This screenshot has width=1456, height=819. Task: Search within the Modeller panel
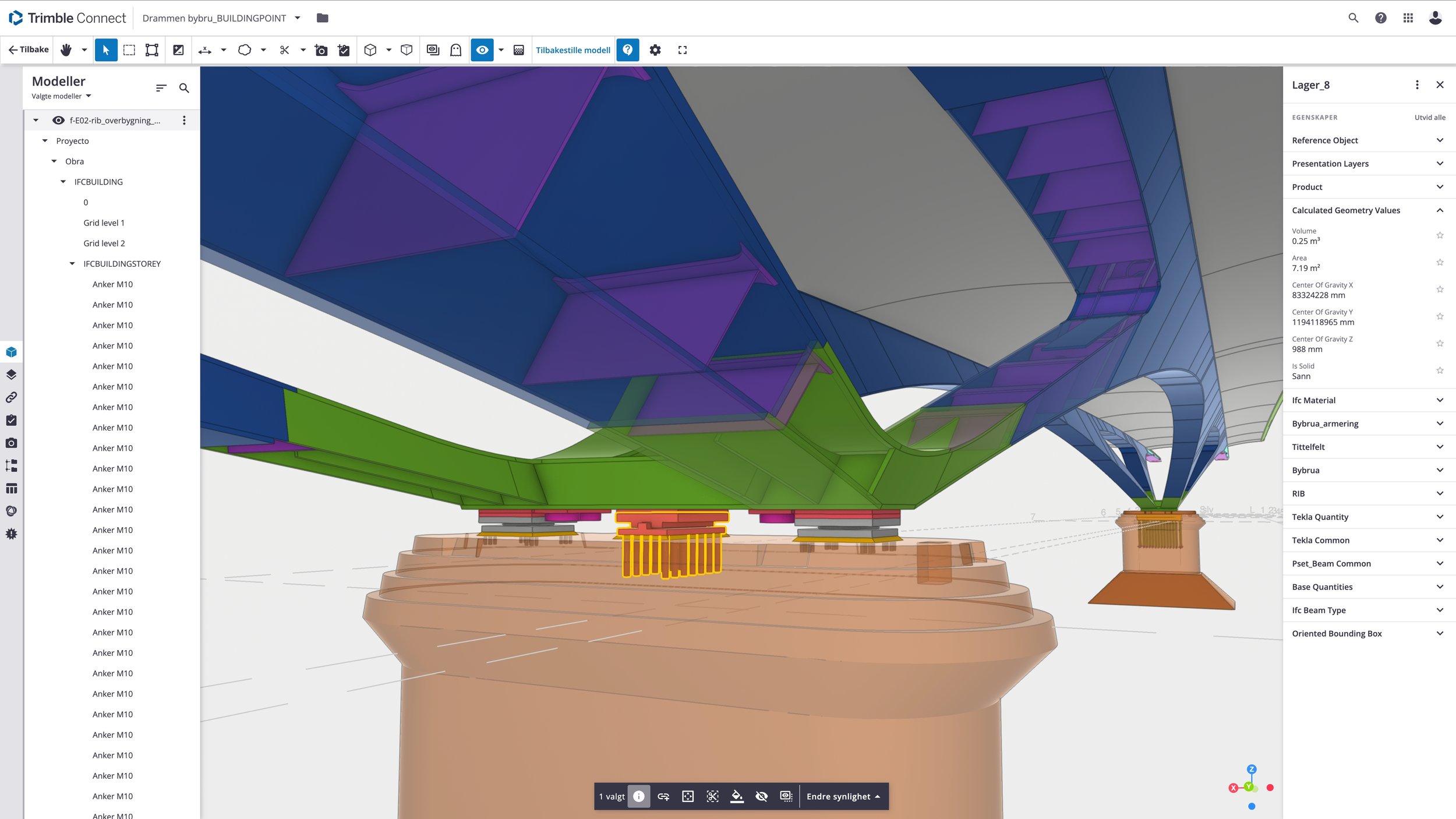click(184, 88)
